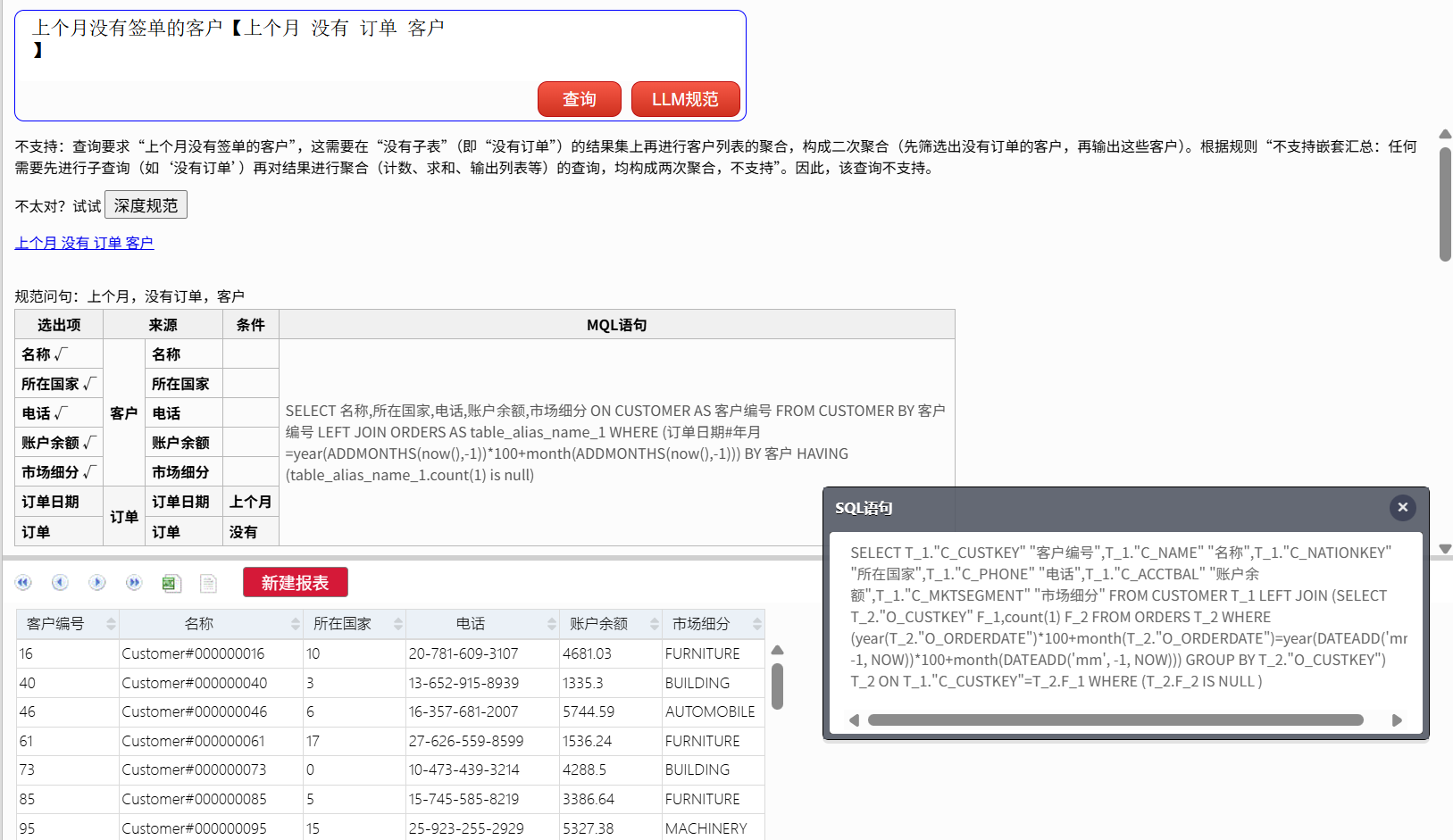The image size is (1453, 840).
Task: Create a new report with 新建报表
Action: (295, 583)
